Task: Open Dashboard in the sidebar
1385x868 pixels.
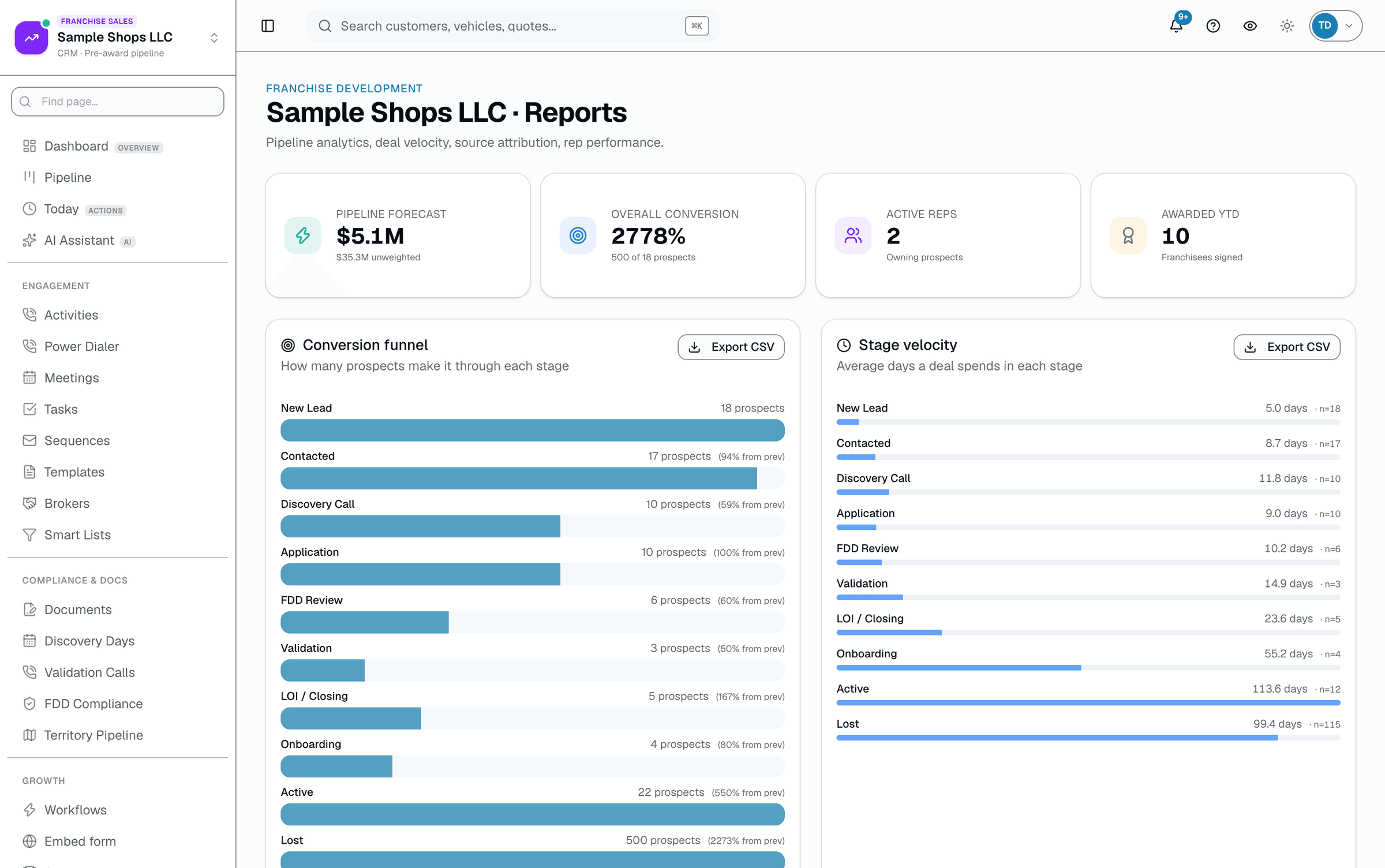Action: [x=118, y=147]
